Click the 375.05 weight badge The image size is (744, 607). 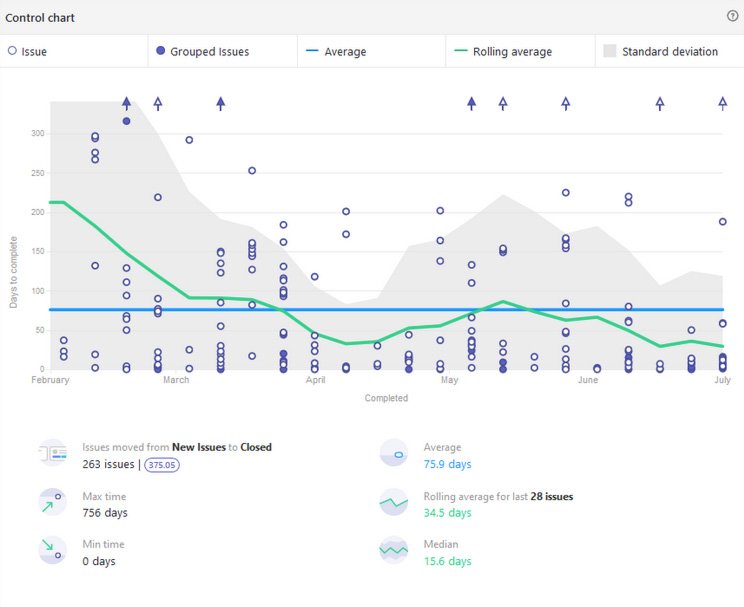[162, 465]
